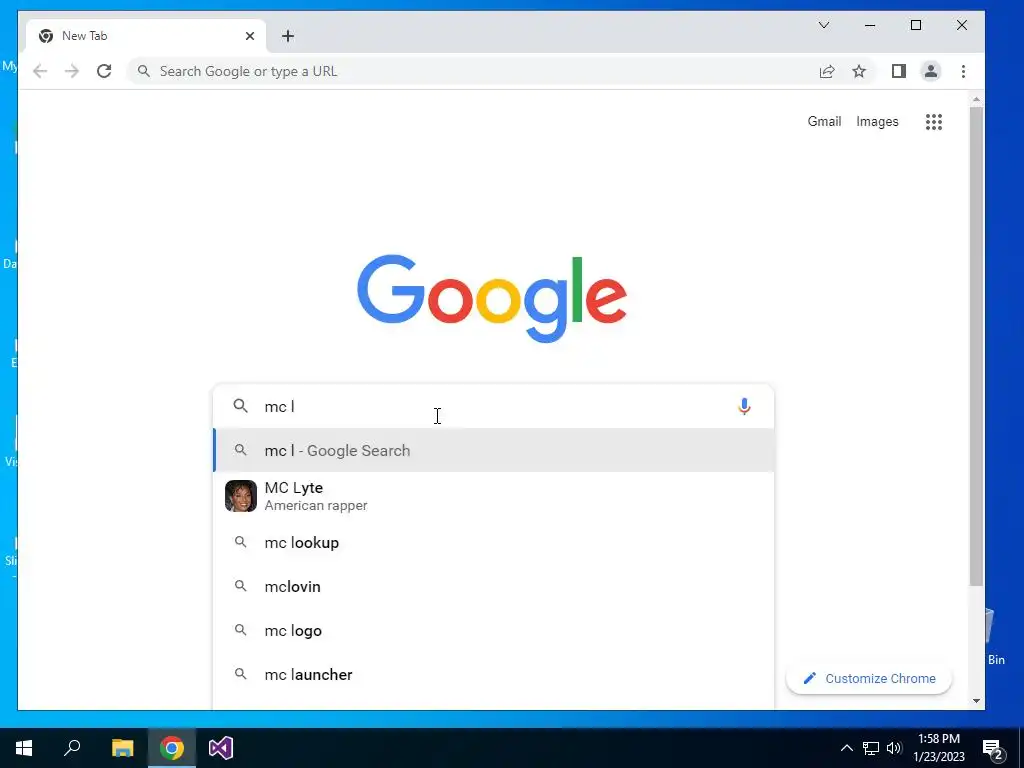The image size is (1024, 768).
Task: Open Chrome side panel
Action: (899, 71)
